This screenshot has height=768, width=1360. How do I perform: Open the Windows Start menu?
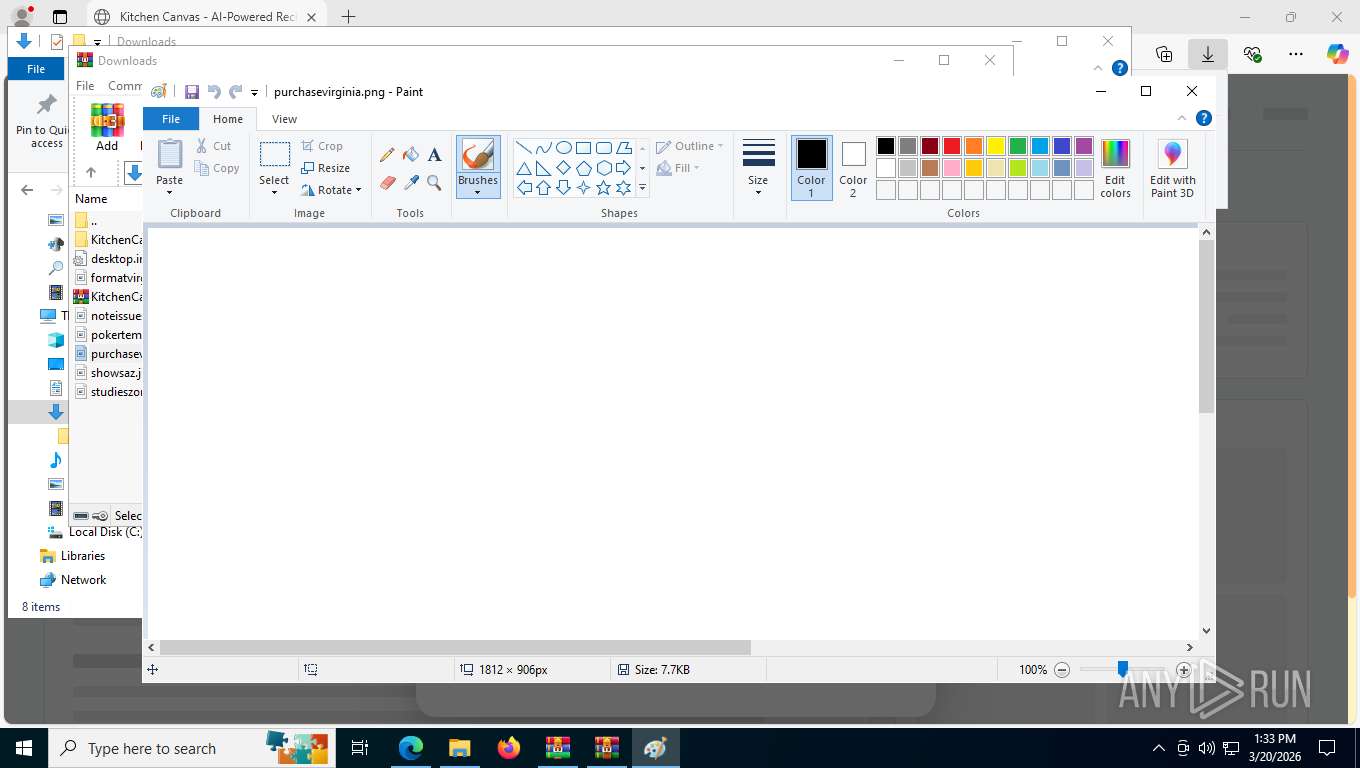24,748
